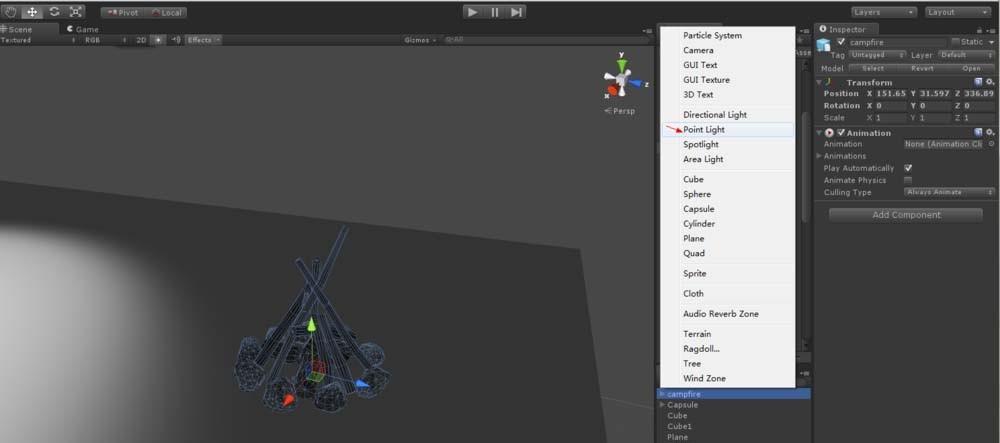Click the Play button
This screenshot has width=1000, height=443.
[x=473, y=12]
